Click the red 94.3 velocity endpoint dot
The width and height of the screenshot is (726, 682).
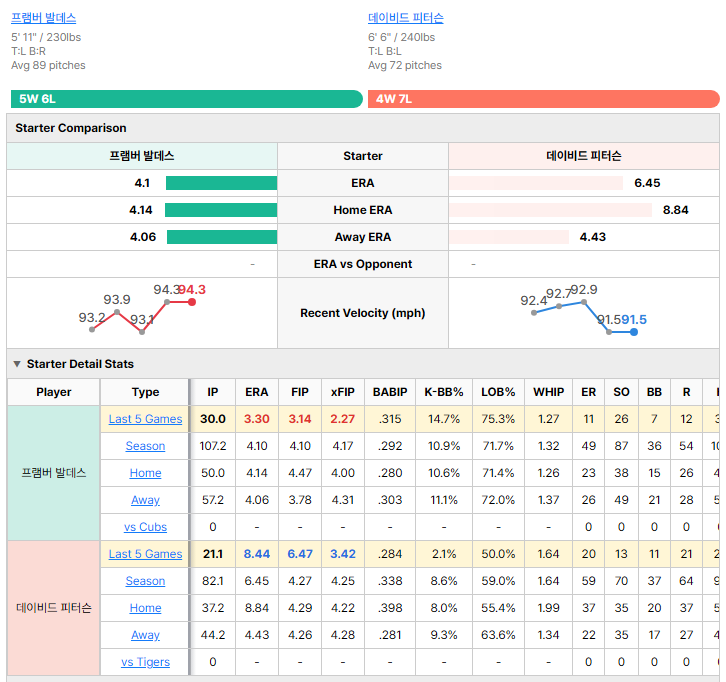click(x=192, y=302)
